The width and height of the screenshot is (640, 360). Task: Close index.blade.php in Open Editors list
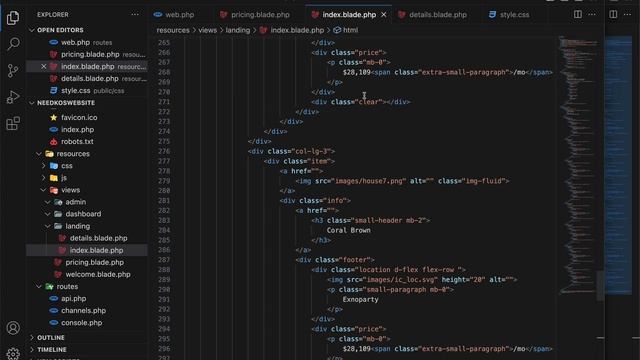44,66
